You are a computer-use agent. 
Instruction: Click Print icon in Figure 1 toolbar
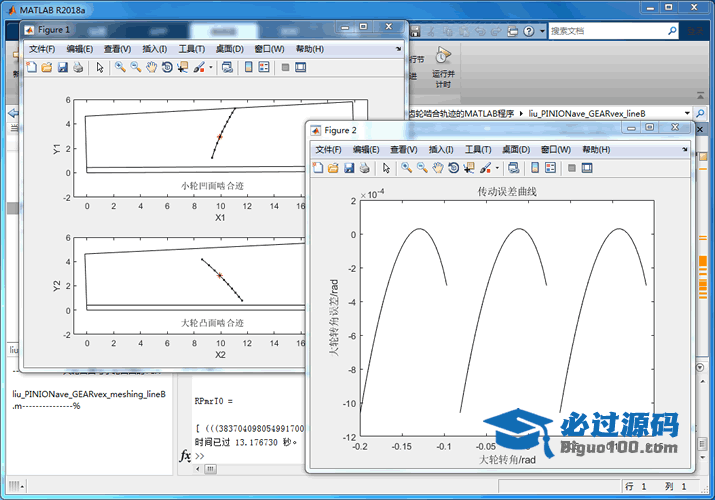pyautogui.click(x=78, y=67)
